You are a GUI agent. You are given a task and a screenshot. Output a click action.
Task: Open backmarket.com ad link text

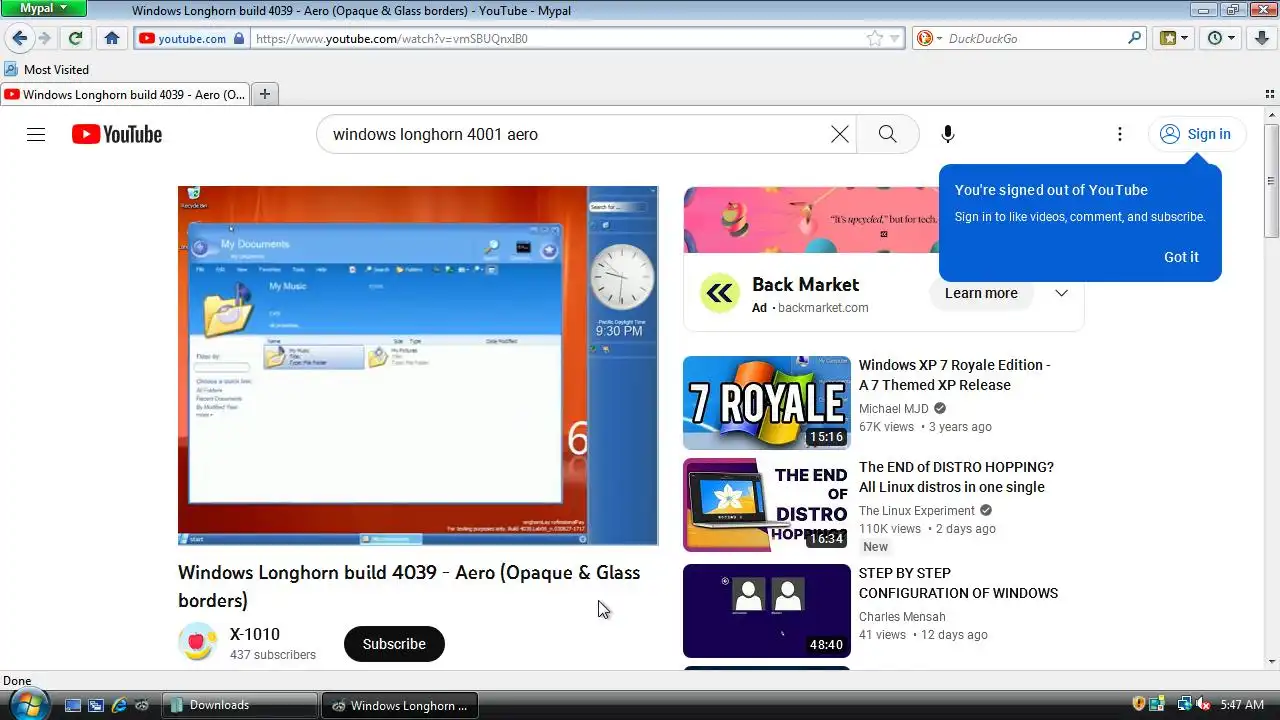point(823,308)
